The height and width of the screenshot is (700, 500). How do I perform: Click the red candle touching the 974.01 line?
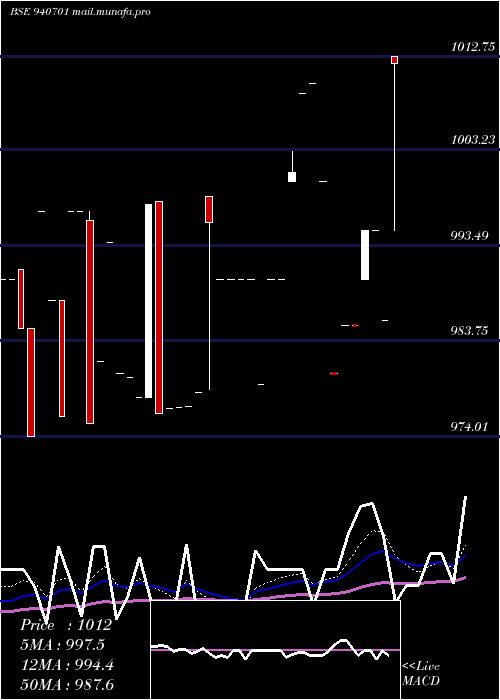[x=31, y=382]
